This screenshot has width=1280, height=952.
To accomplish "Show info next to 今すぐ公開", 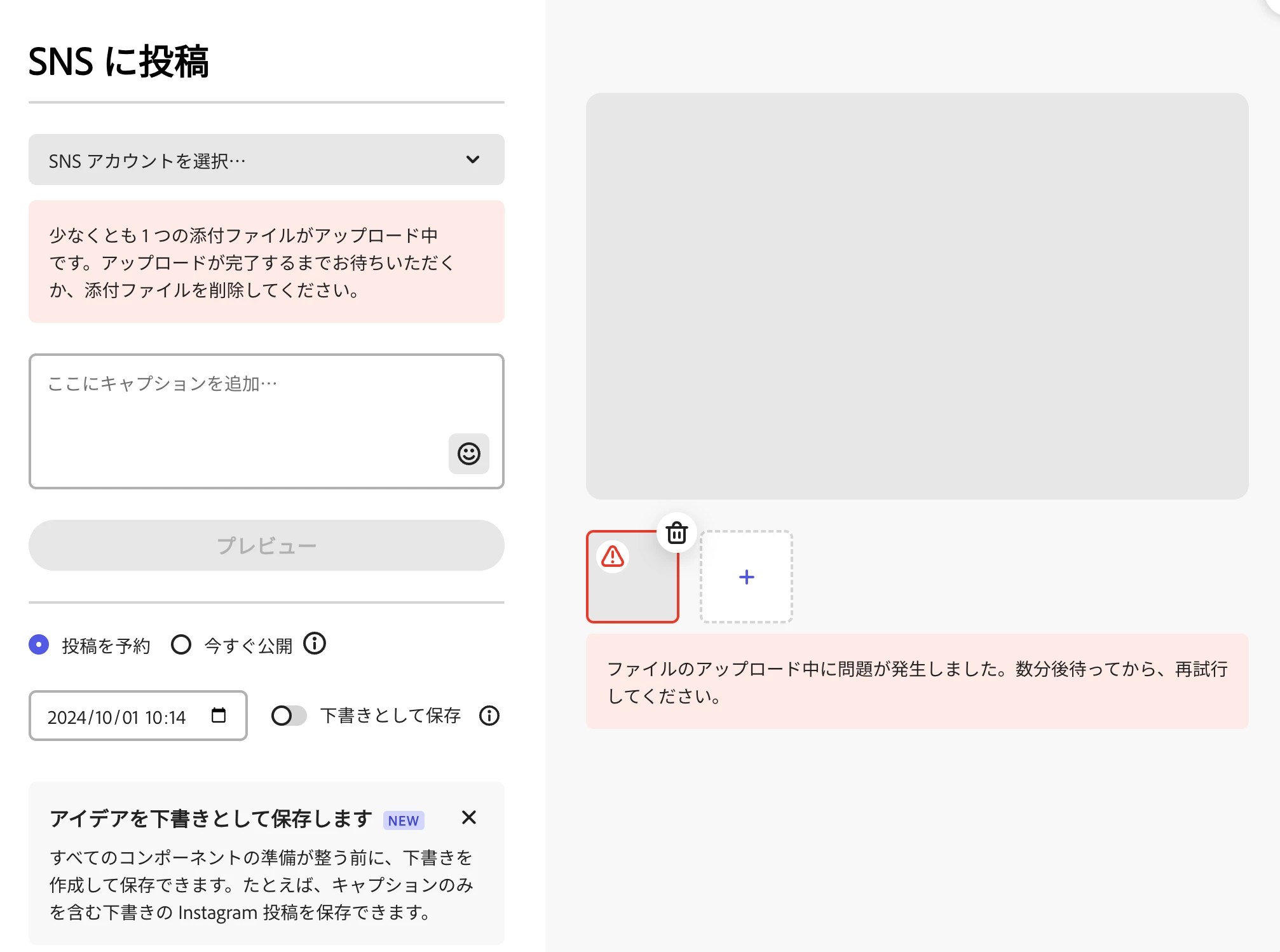I will tap(315, 644).
